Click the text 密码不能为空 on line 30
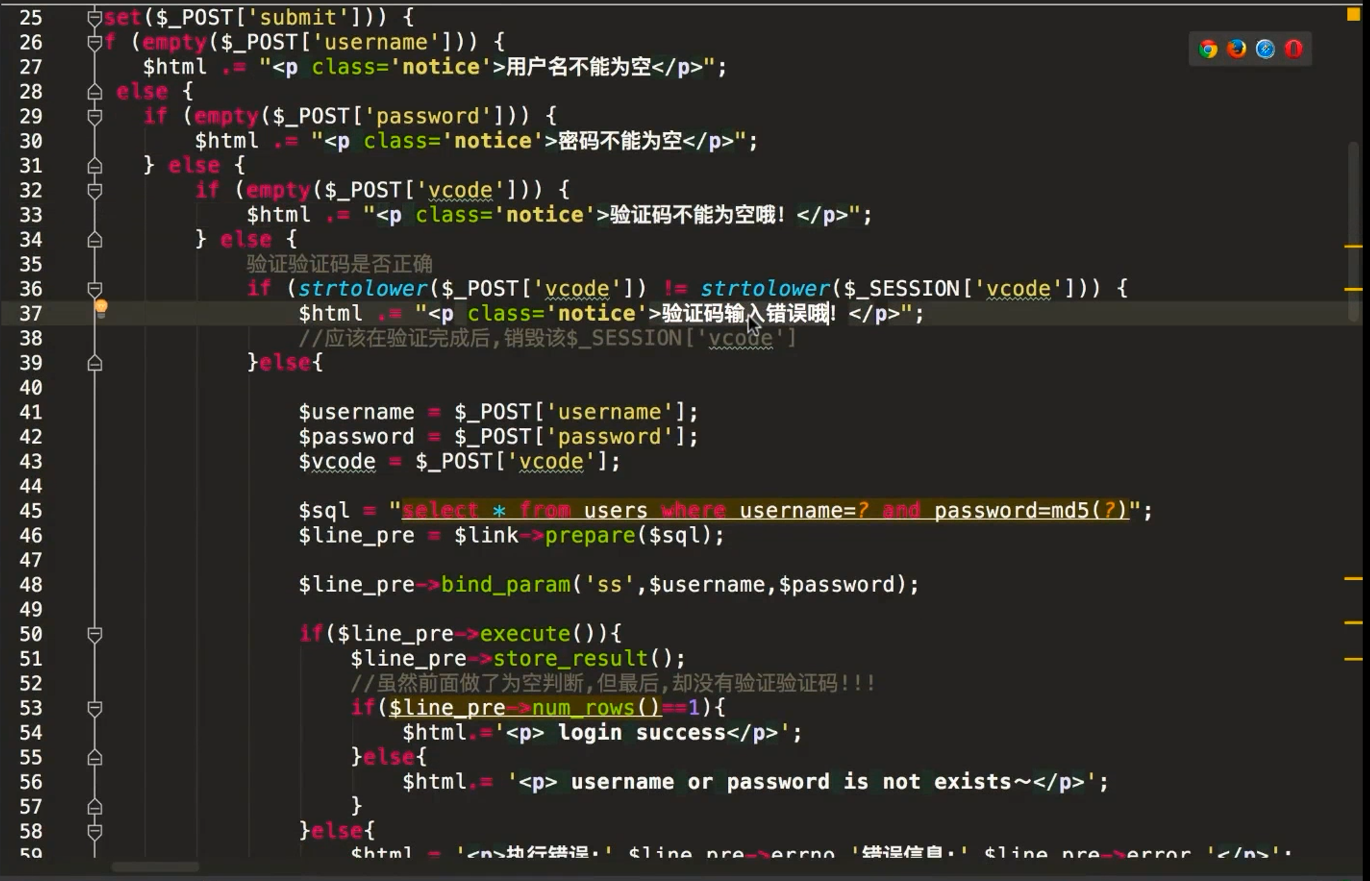Viewport: 1370px width, 881px height. pyautogui.click(x=619, y=141)
